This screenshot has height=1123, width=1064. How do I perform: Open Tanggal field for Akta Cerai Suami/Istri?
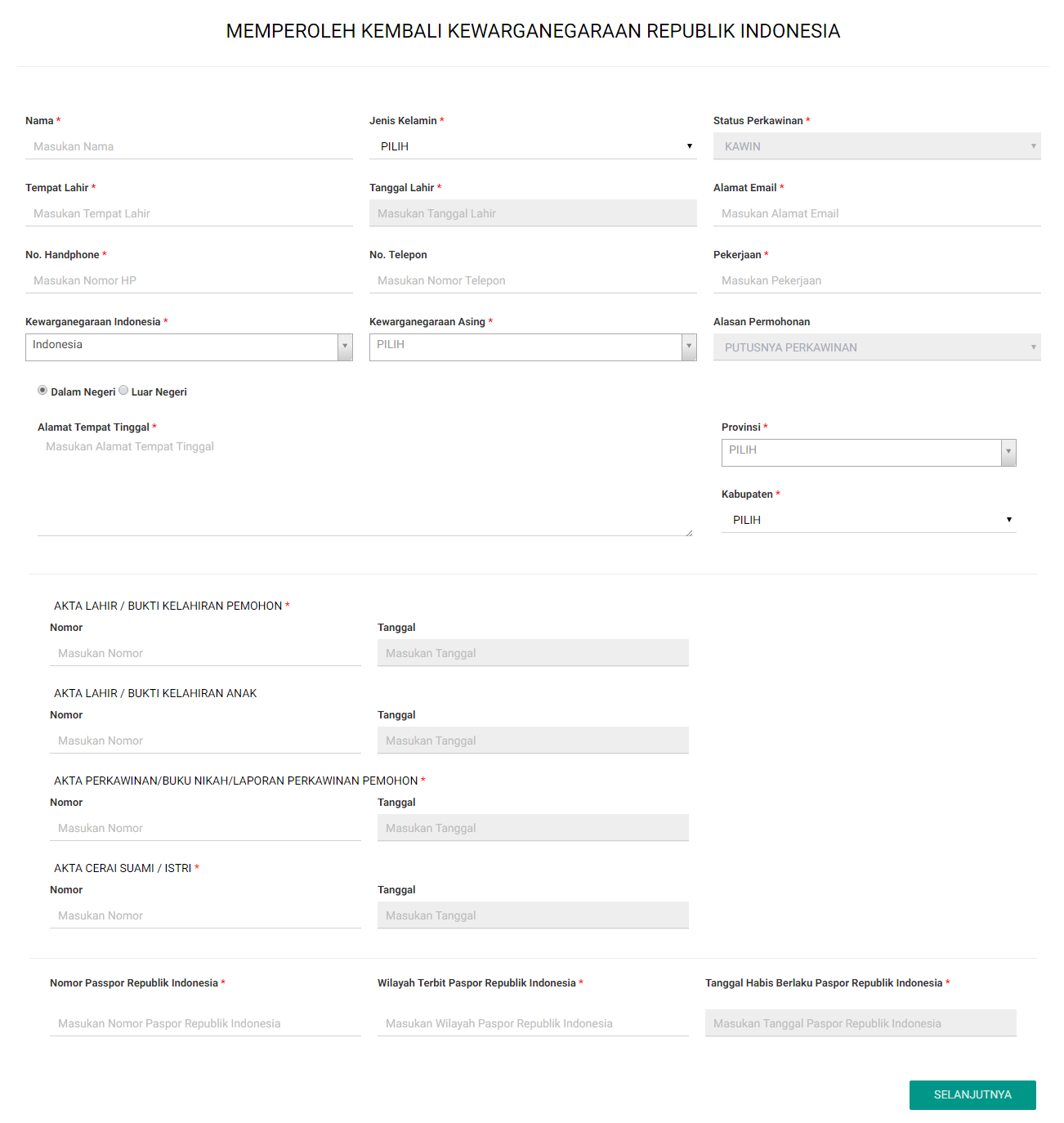(533, 915)
